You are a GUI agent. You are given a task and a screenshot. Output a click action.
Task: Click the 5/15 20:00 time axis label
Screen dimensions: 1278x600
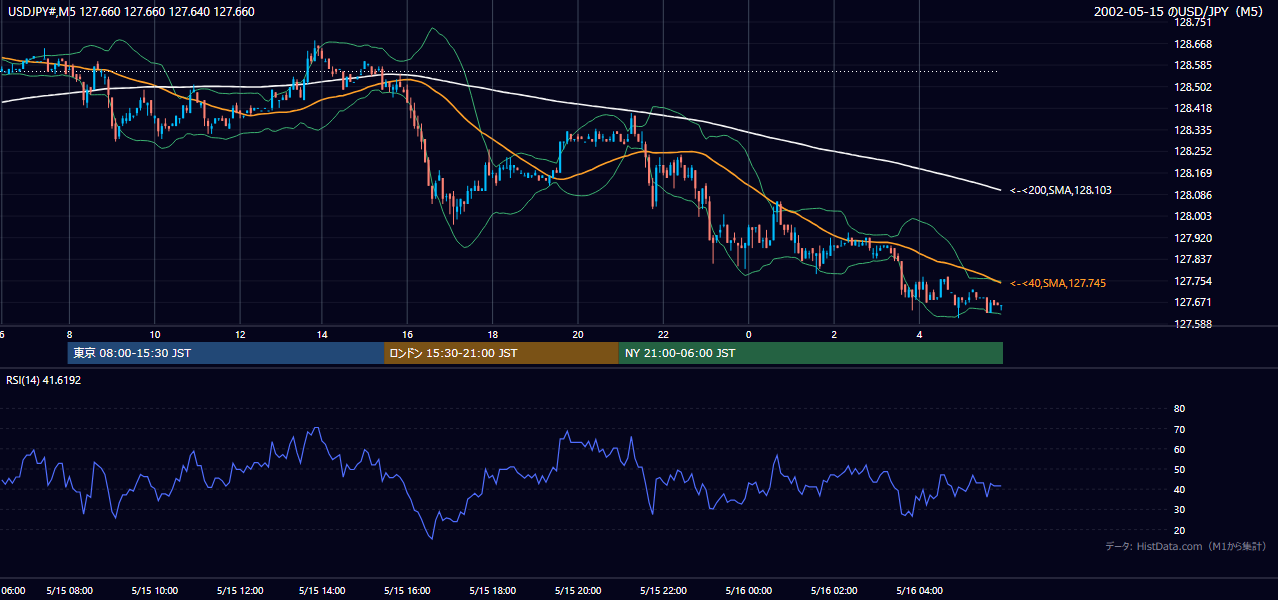(578, 590)
